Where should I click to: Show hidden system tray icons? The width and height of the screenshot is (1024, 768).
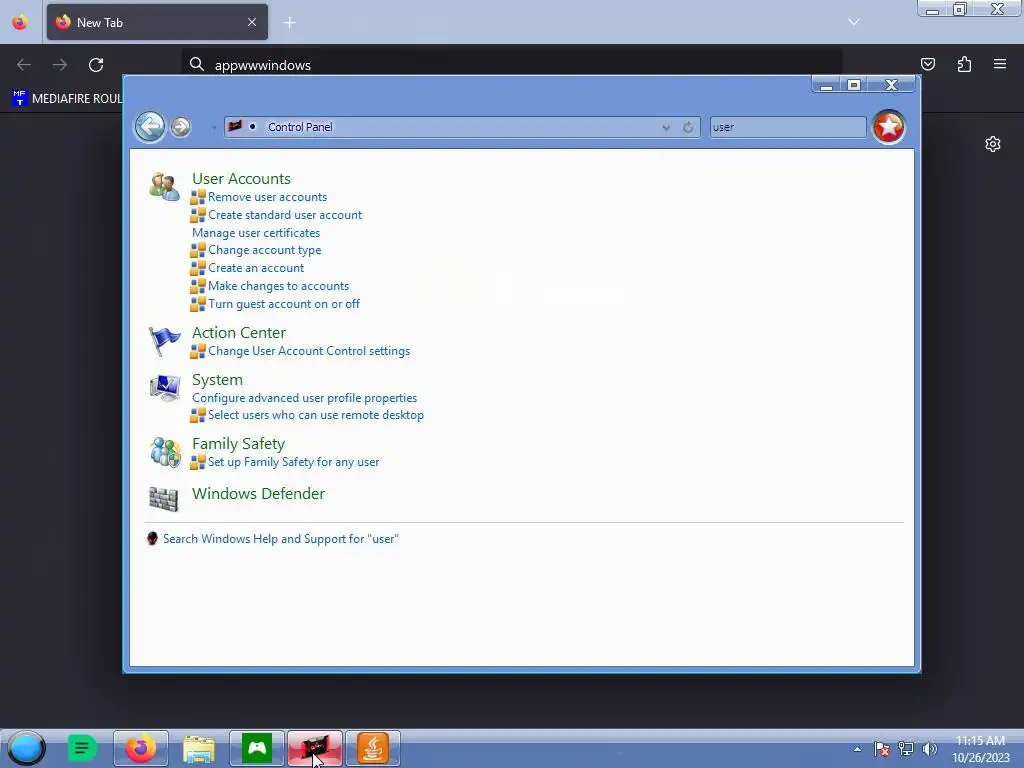click(x=857, y=749)
